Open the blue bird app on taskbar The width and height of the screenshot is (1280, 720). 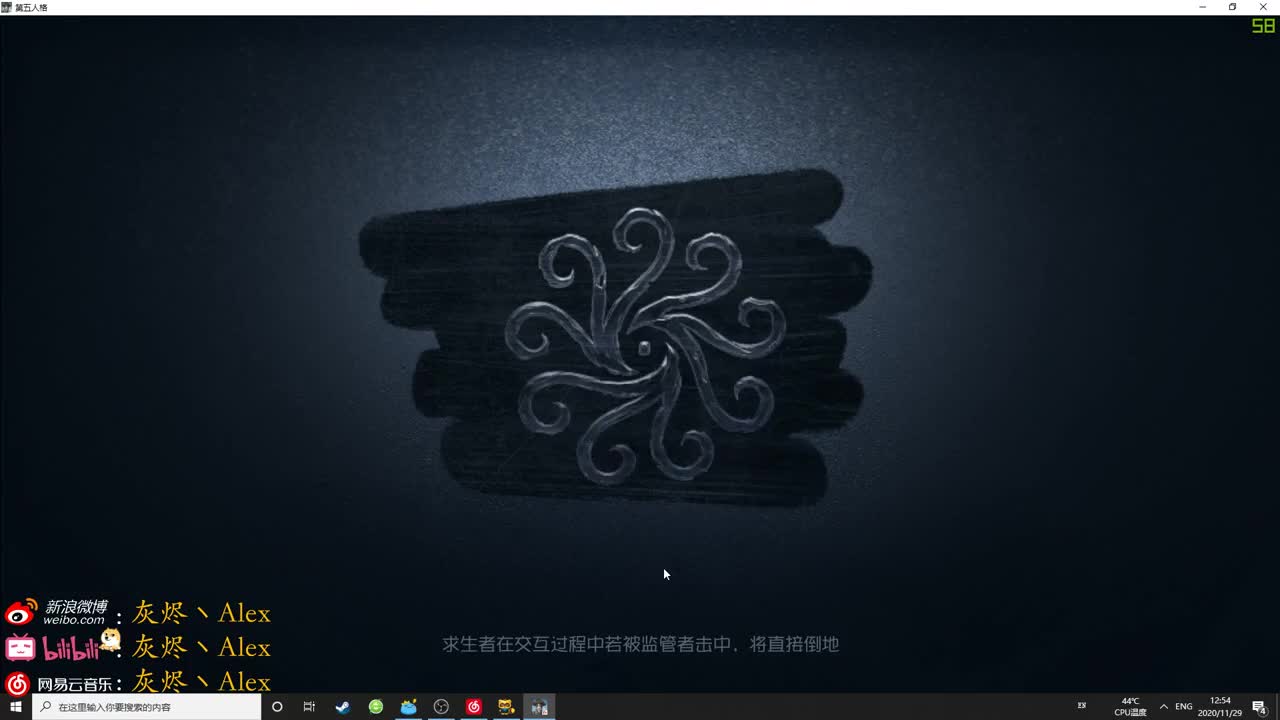408,707
